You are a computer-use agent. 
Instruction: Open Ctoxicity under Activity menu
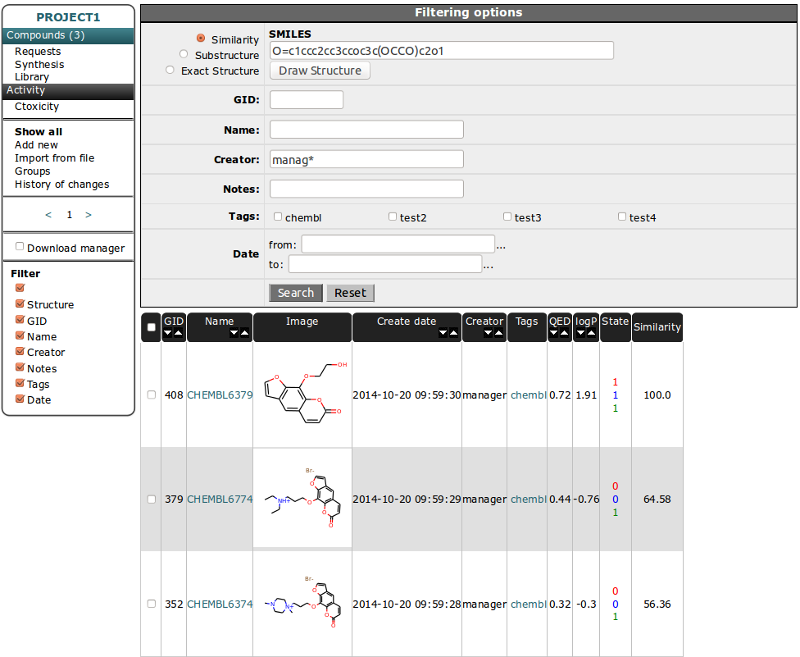click(37, 106)
